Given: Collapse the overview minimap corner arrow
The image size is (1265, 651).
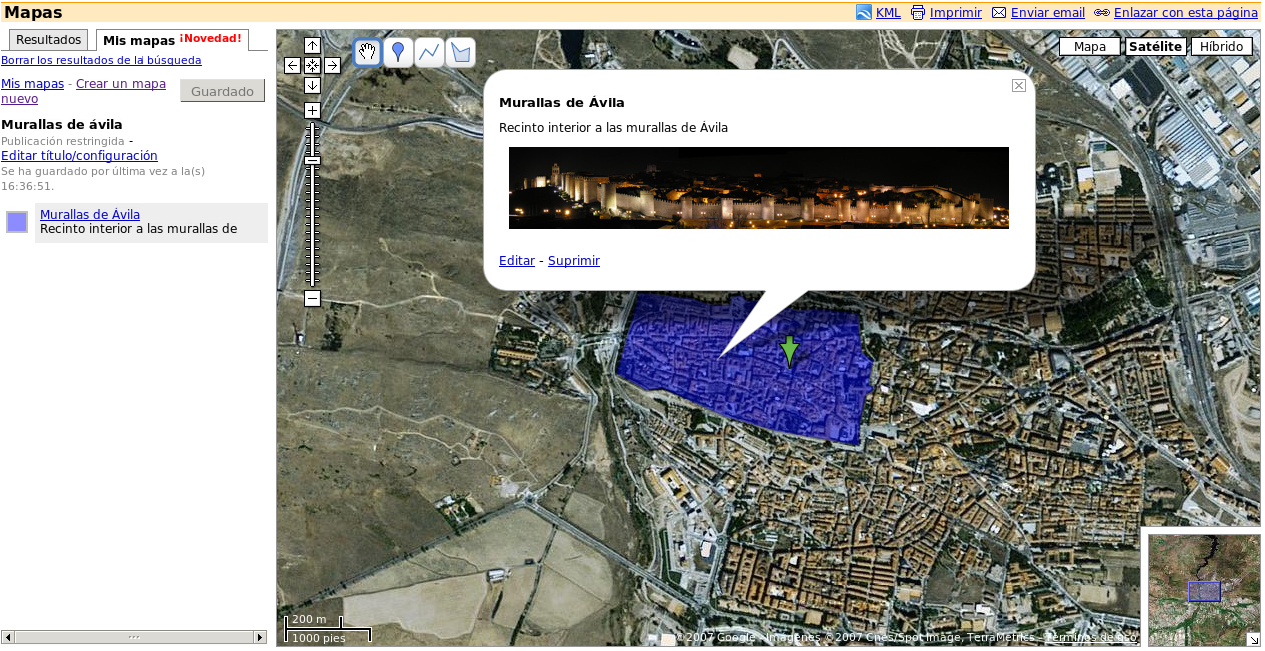Looking at the screenshot, I should pyautogui.click(x=1253, y=639).
